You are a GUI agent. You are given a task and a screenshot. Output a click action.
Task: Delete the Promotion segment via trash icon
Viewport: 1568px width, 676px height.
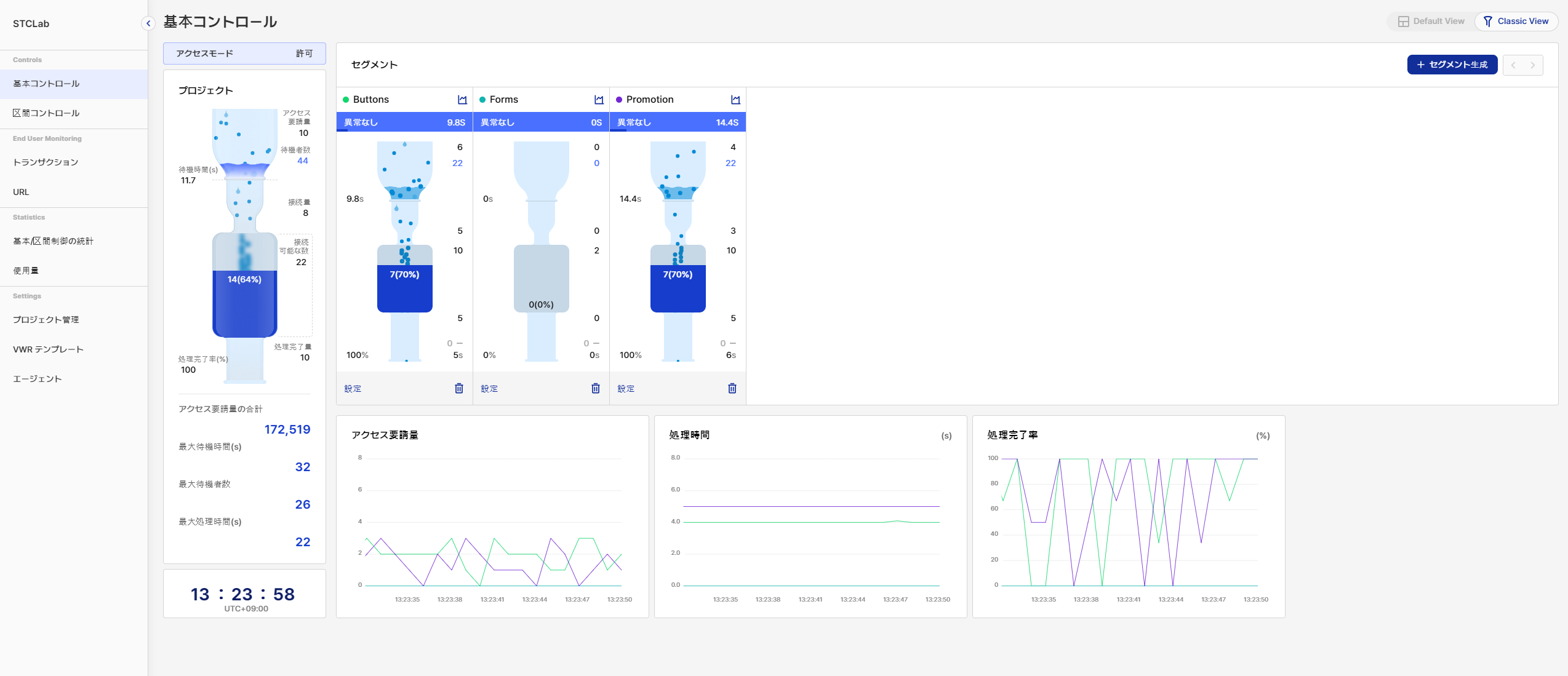pyautogui.click(x=732, y=388)
